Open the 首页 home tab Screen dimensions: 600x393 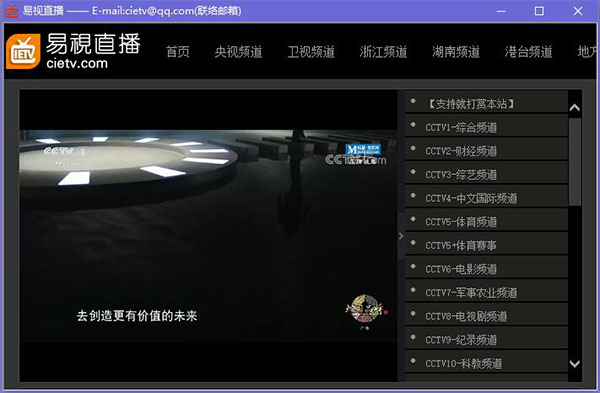point(178,52)
